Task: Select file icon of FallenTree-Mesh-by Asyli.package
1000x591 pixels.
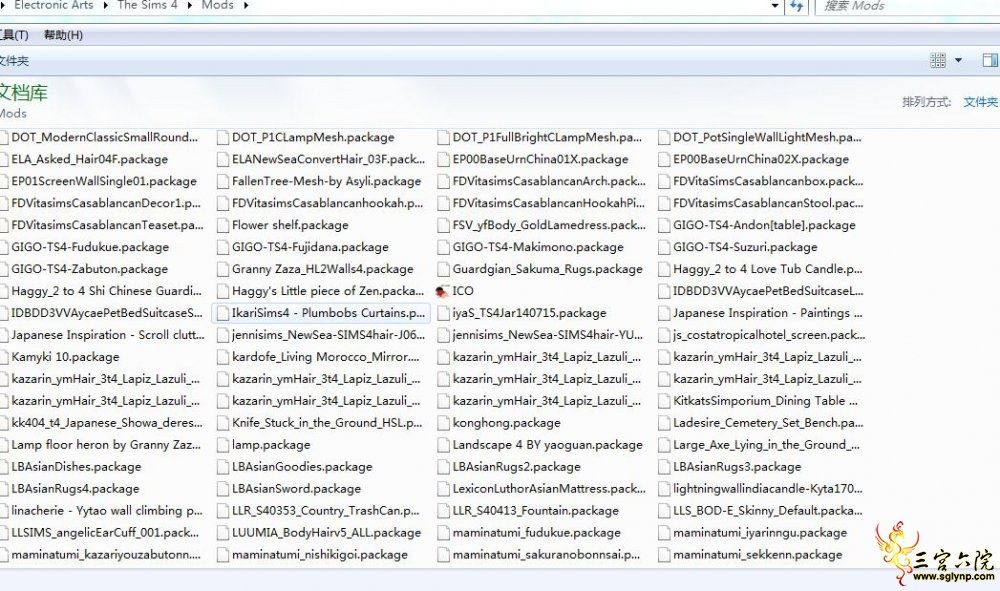Action: coord(223,182)
